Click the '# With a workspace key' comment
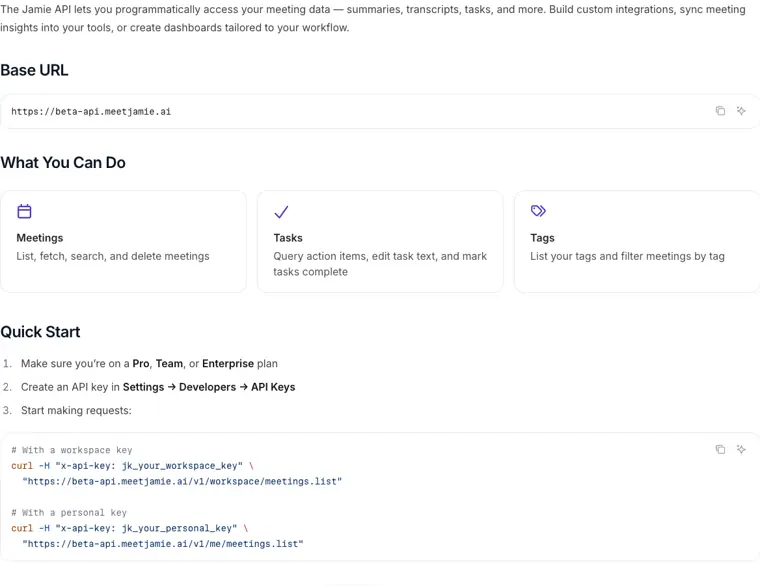The image size is (760, 586). coord(72,450)
